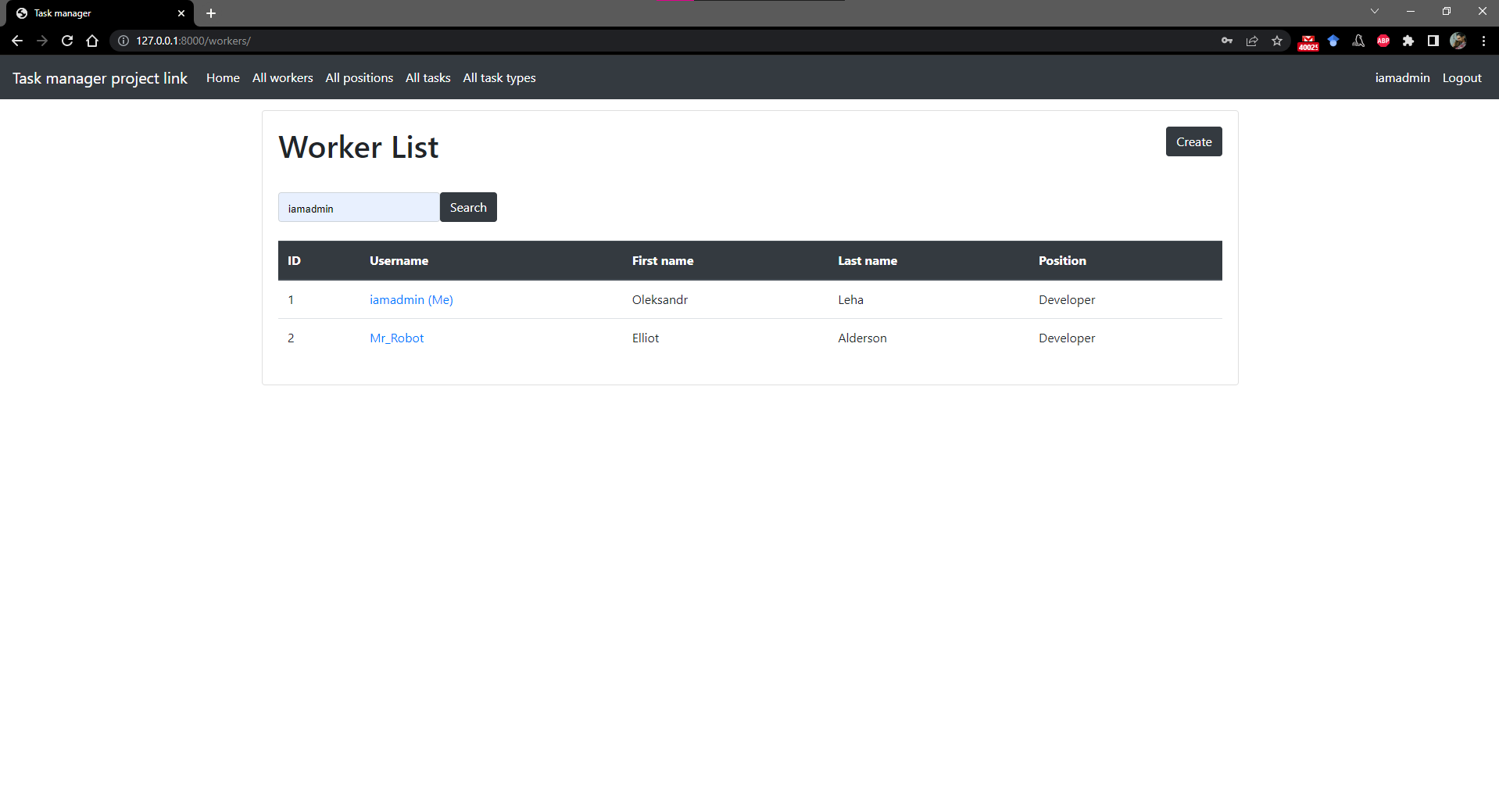Image resolution: width=1499 pixels, height=812 pixels.
Task: Click first name Oleksandr cell
Action: pyautogui.click(x=660, y=300)
